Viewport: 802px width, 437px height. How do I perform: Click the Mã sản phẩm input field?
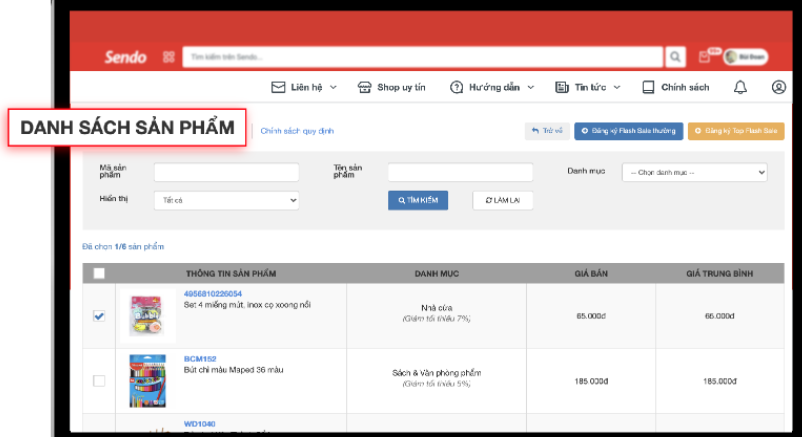226,173
